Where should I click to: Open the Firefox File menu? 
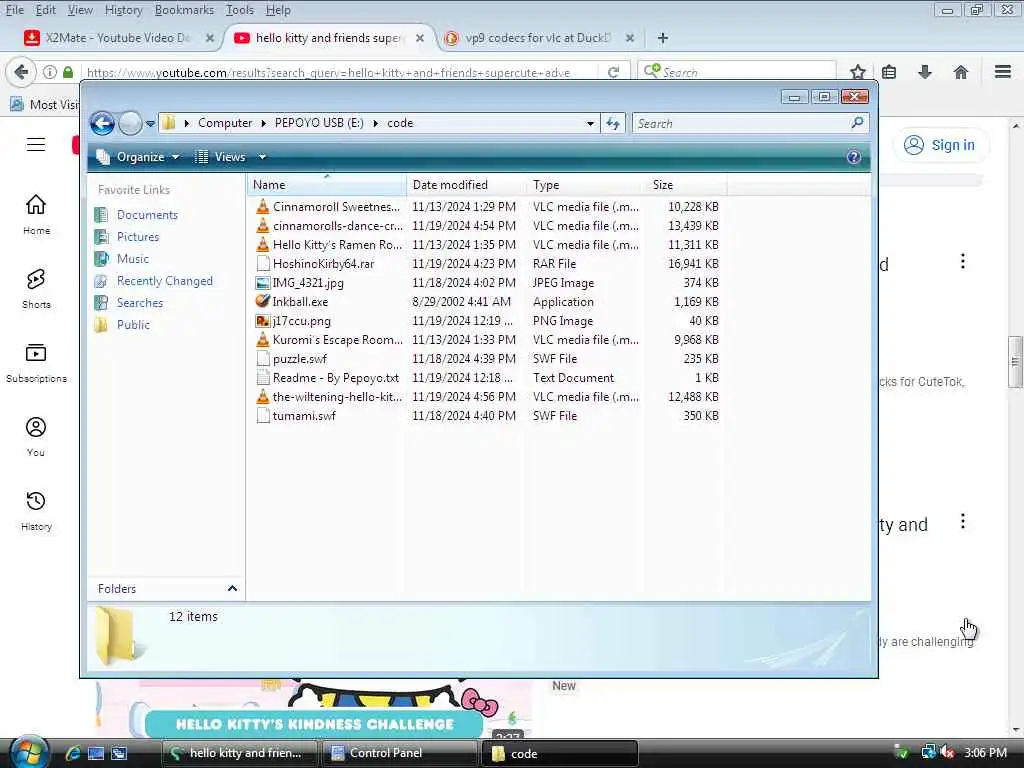pyautogui.click(x=14, y=10)
